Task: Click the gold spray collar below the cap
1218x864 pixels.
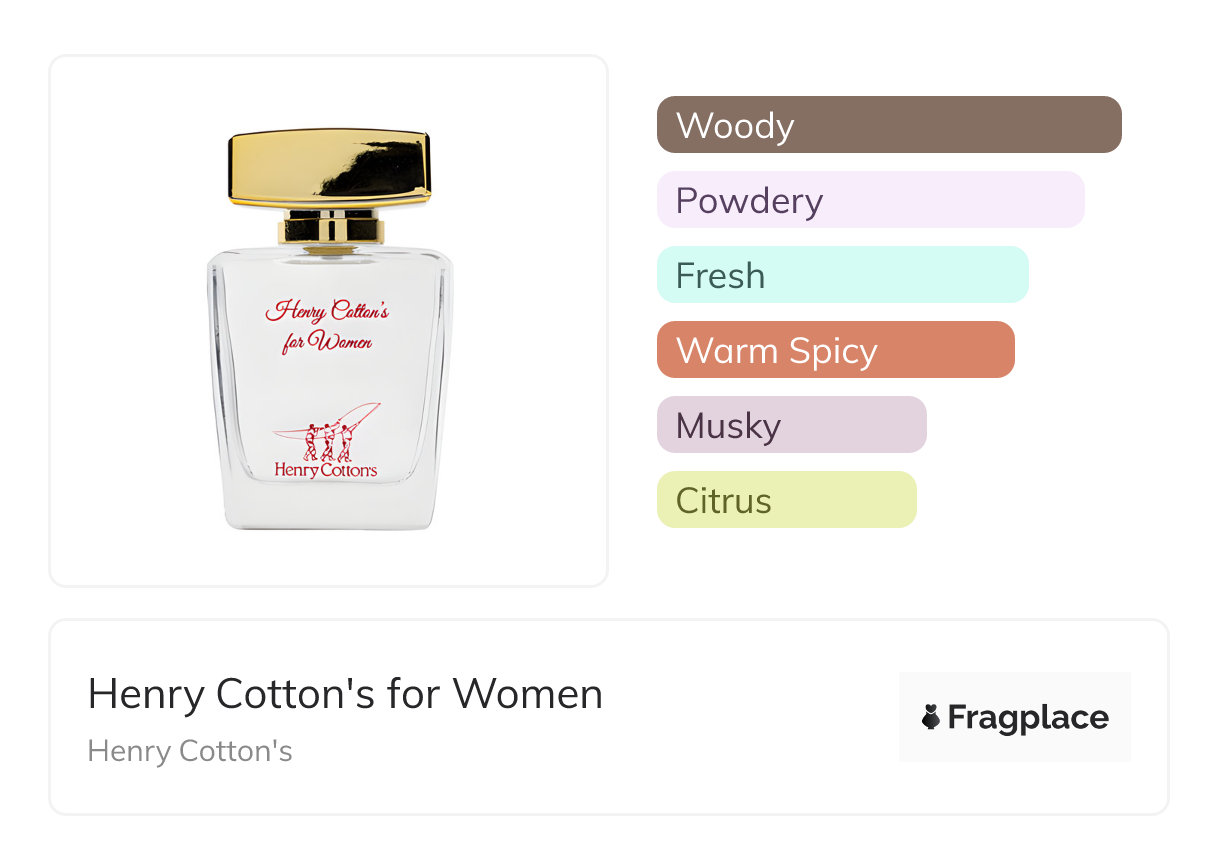Action: 330,228
